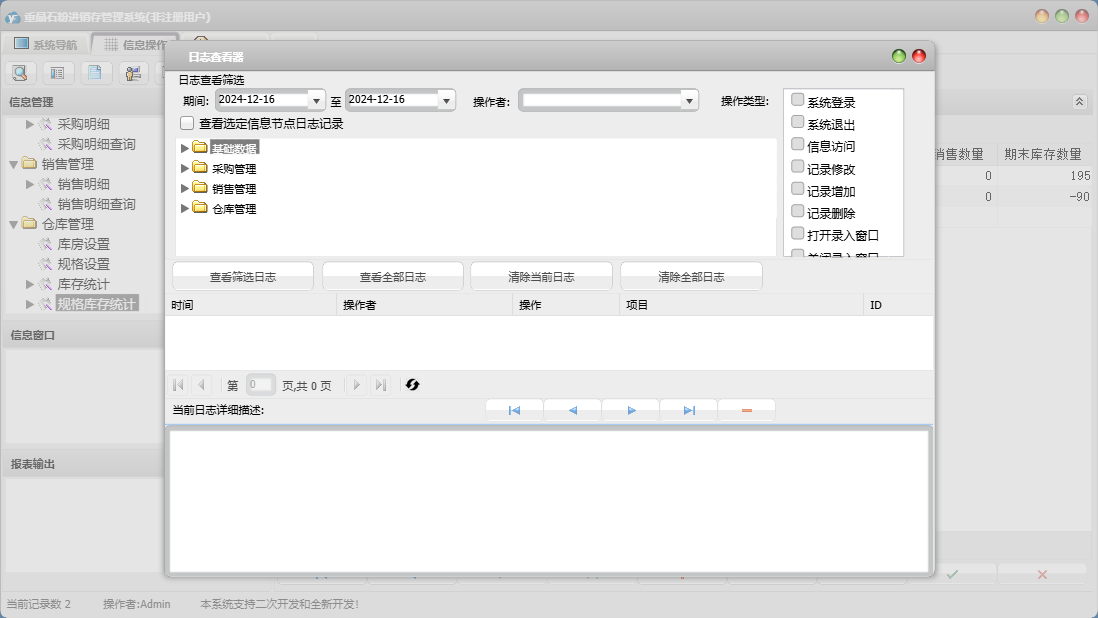Click the 报表输出 panel header
The width and height of the screenshot is (1098, 618).
click(x=83, y=464)
